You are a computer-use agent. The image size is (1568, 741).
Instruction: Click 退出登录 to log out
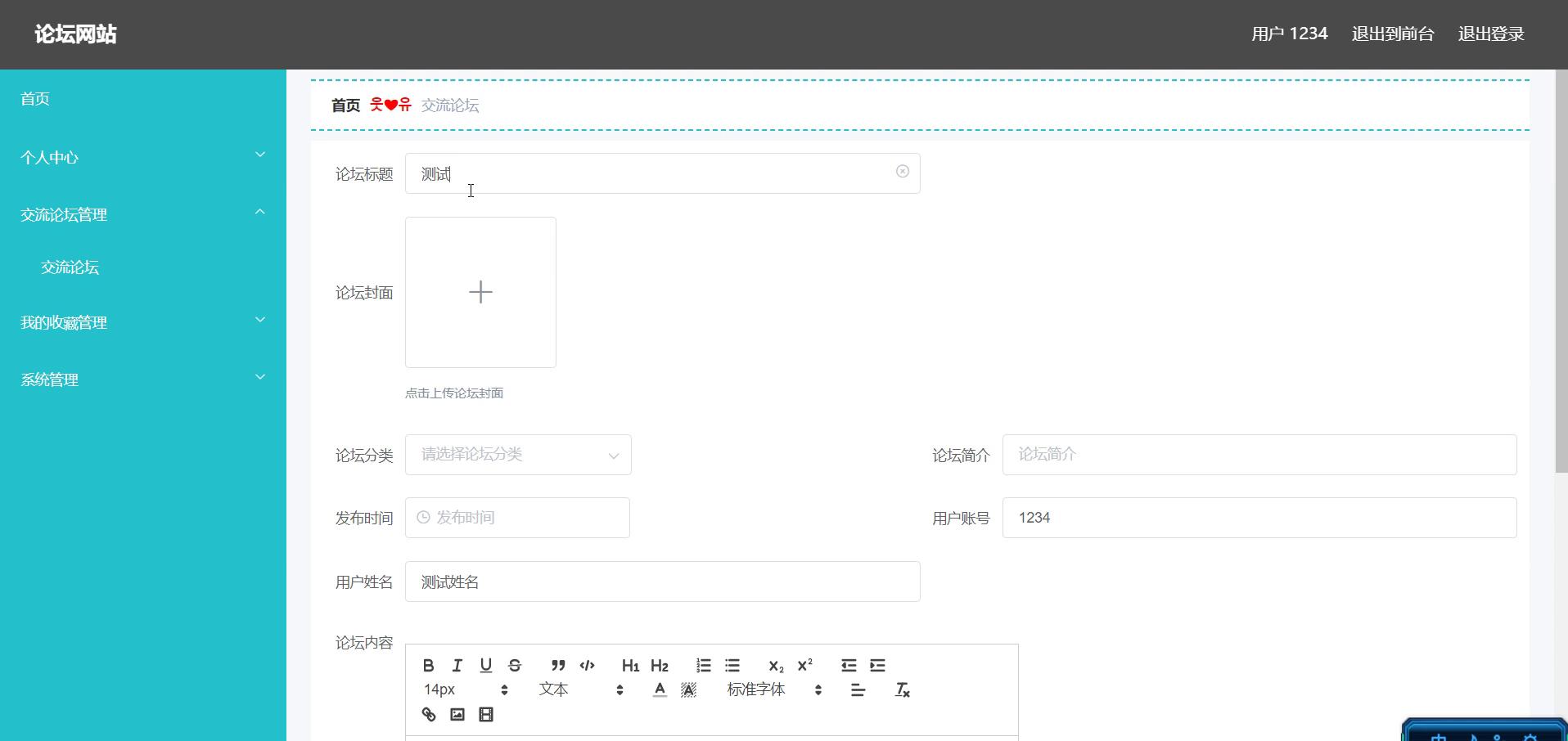(x=1492, y=34)
